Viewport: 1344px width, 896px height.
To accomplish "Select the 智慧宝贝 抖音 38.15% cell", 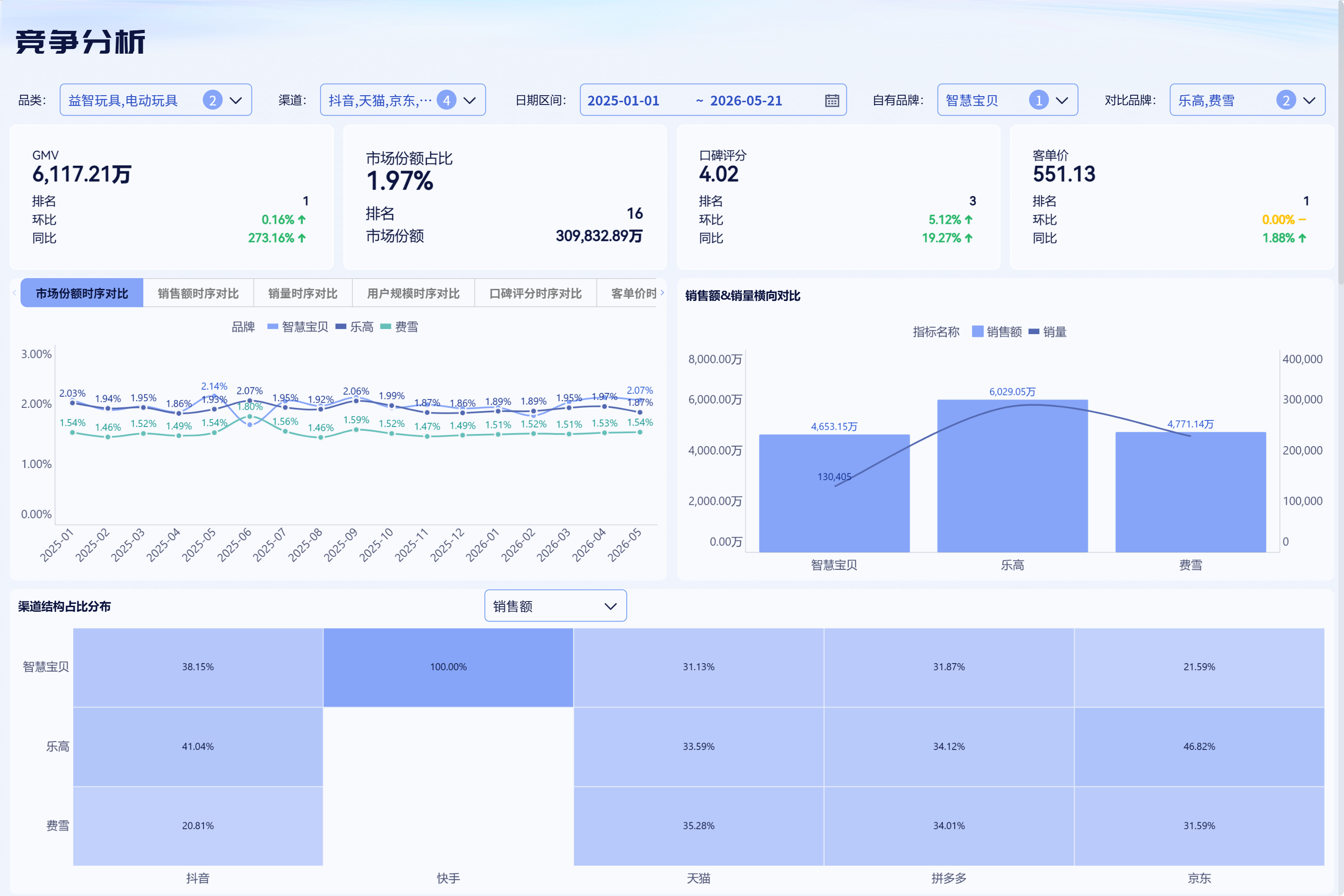I will coord(198,667).
